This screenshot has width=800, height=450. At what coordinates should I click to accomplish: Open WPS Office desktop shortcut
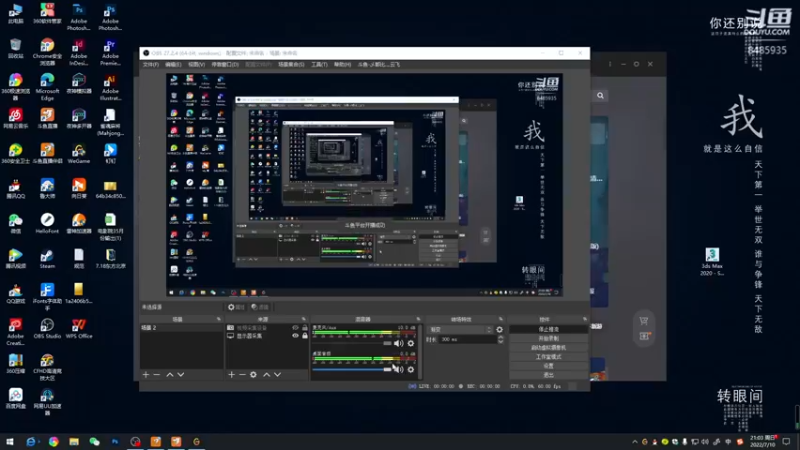[79, 329]
